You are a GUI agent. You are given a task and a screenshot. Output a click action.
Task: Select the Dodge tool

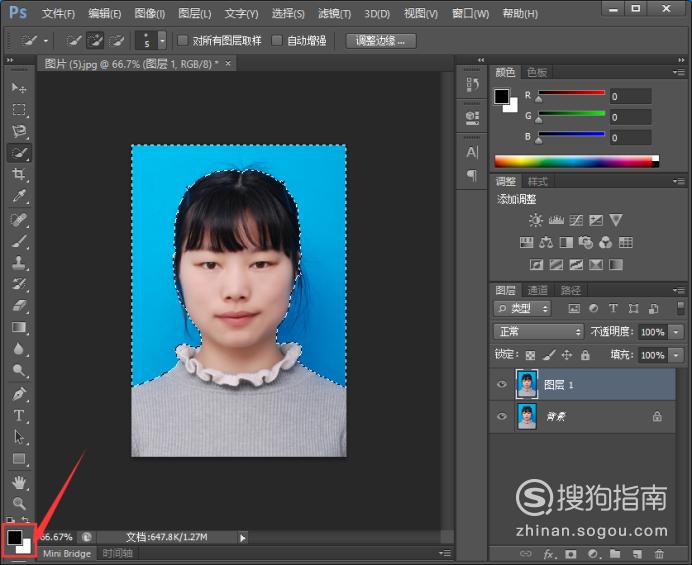pos(19,370)
